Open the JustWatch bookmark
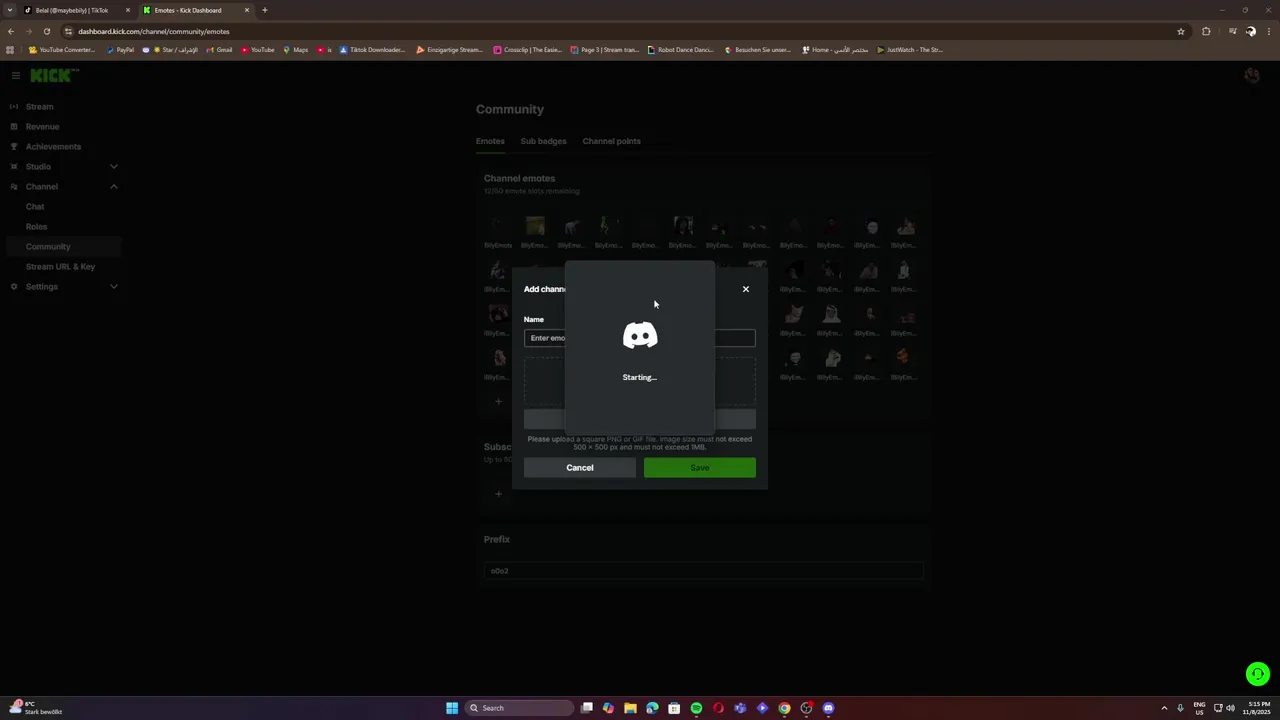The width and height of the screenshot is (1280, 720). (909, 50)
